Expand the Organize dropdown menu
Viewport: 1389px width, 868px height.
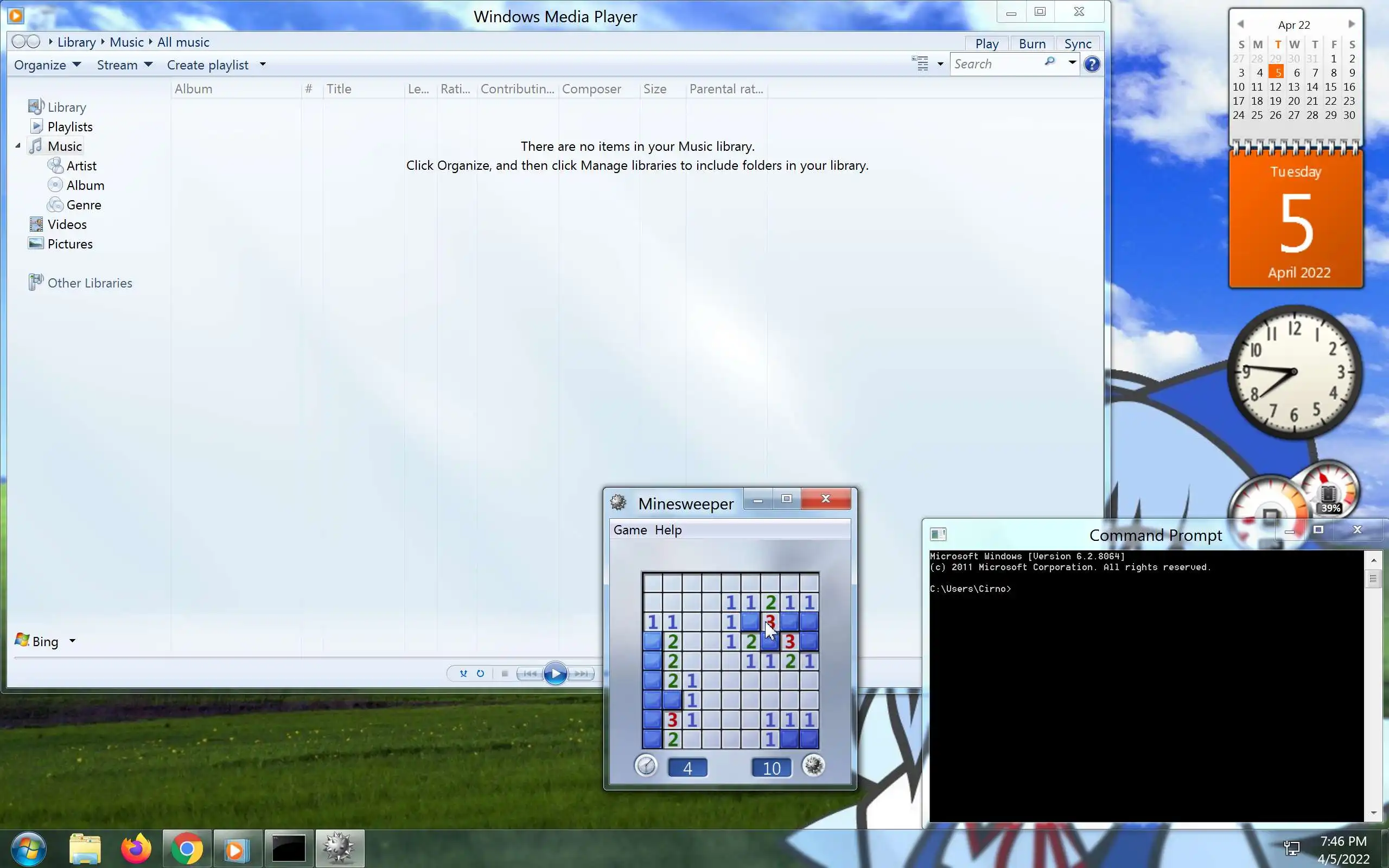[x=47, y=65]
